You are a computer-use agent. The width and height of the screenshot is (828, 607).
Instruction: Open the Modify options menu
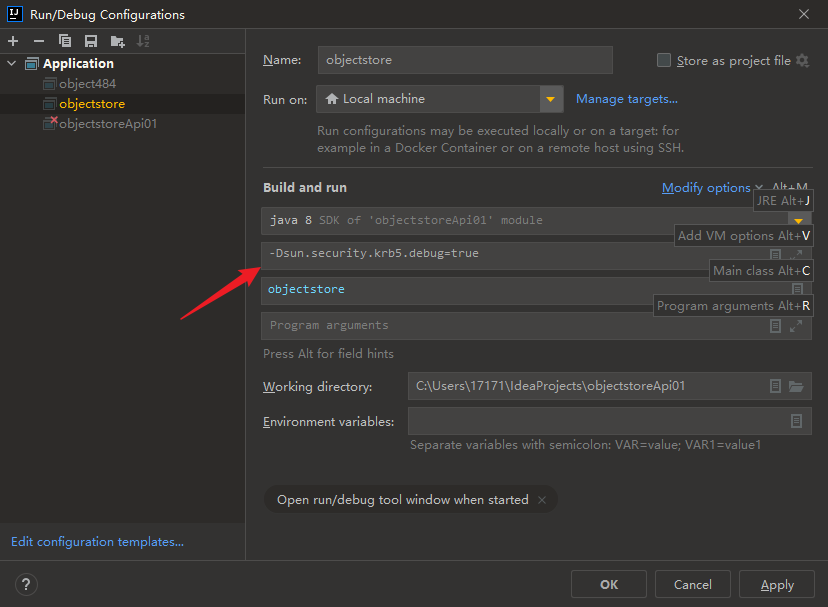706,188
